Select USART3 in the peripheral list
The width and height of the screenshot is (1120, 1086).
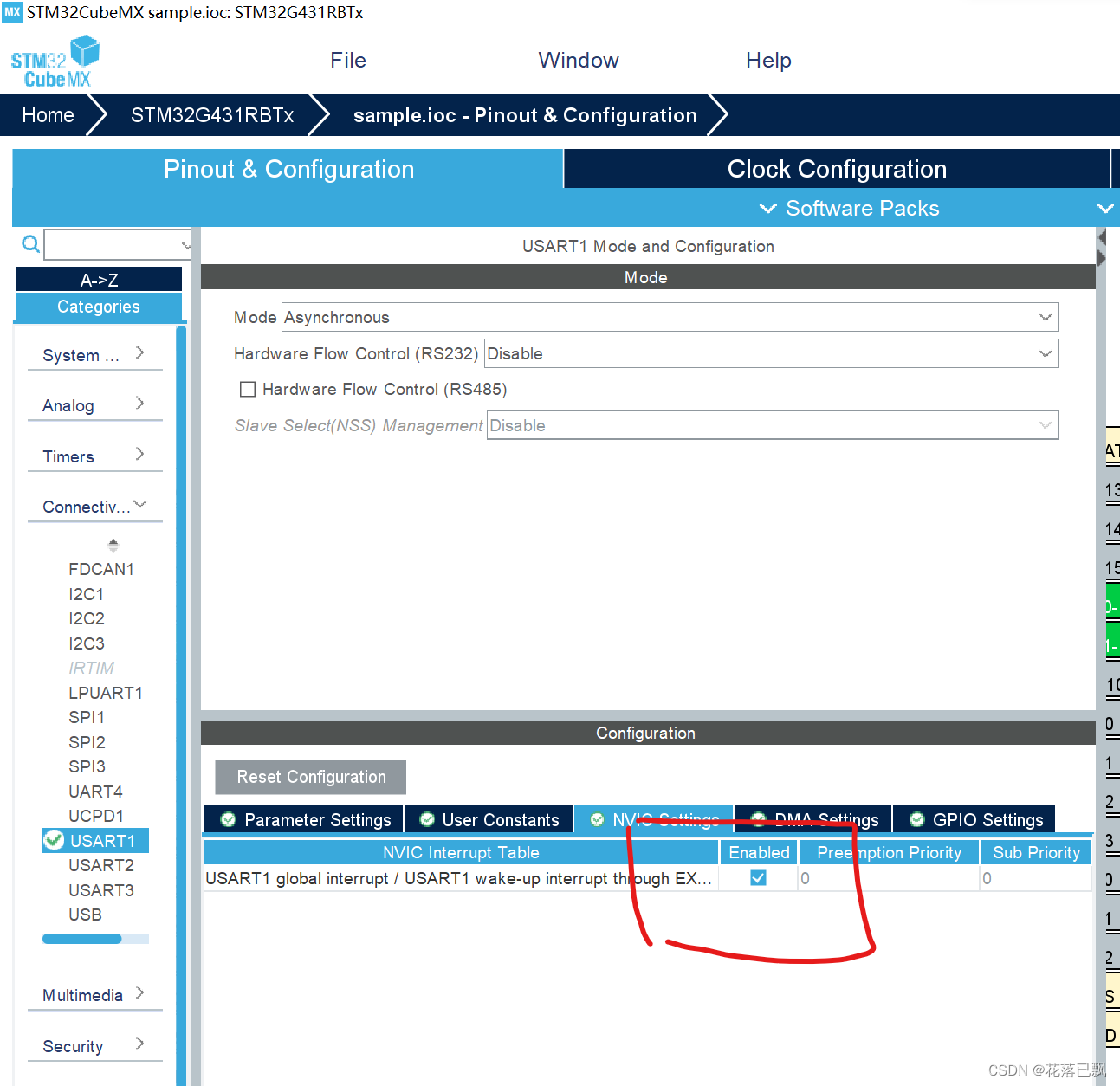click(x=101, y=890)
